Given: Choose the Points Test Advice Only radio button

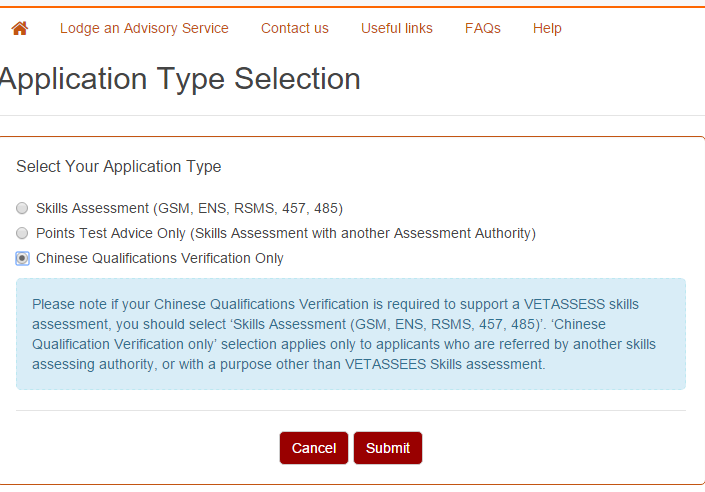Looking at the screenshot, I should [x=22, y=233].
